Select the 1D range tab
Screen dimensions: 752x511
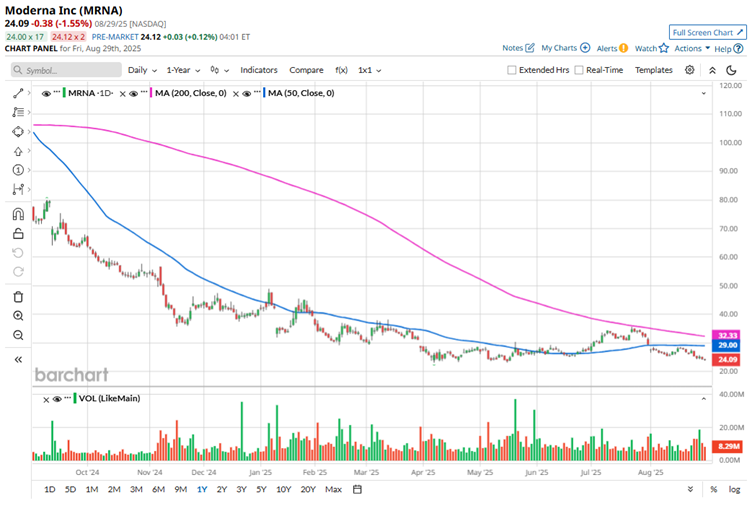click(x=50, y=489)
